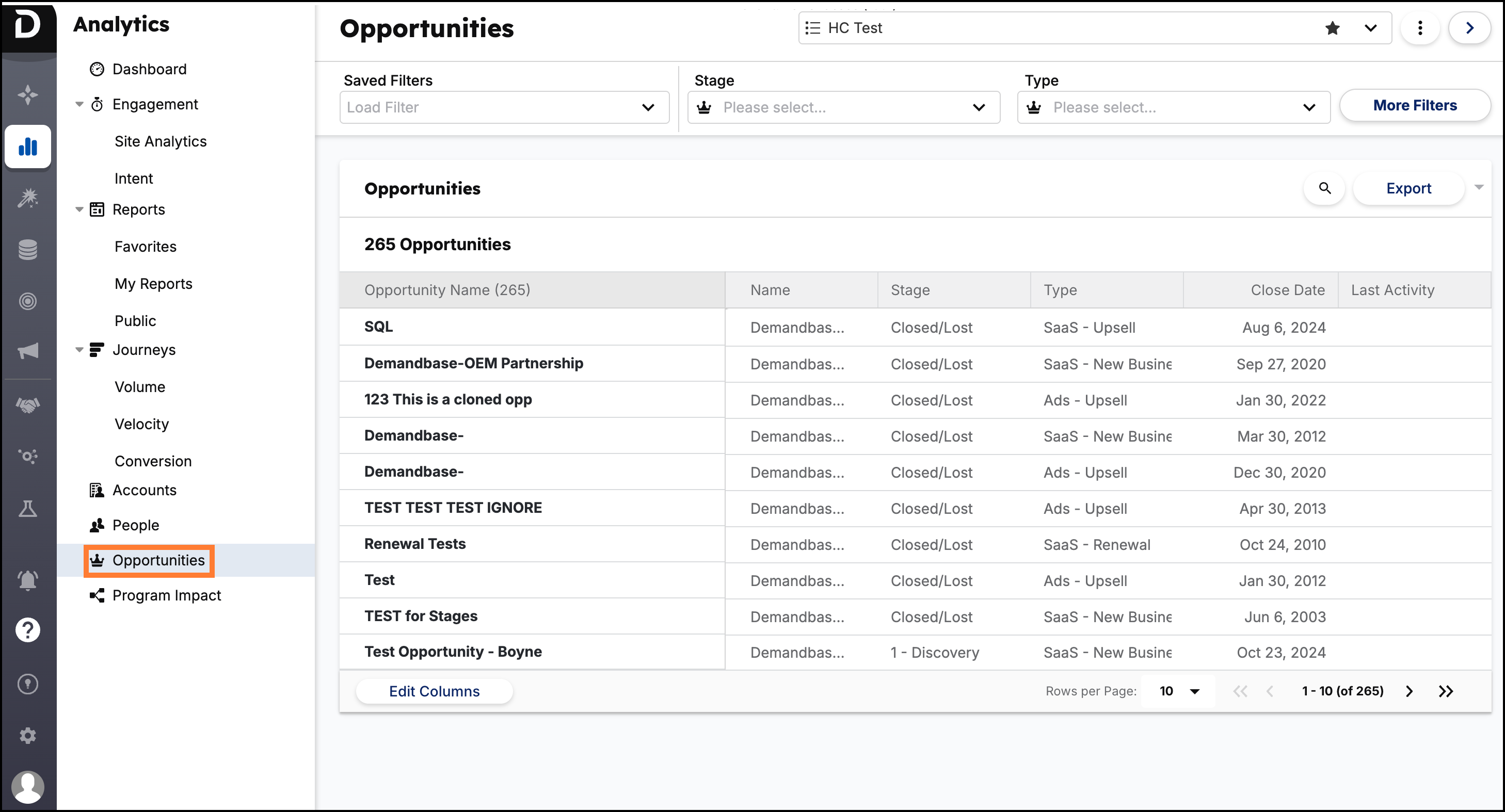This screenshot has width=1505, height=812.
Task: Open Dashboard in Analytics menu
Action: [x=149, y=70]
